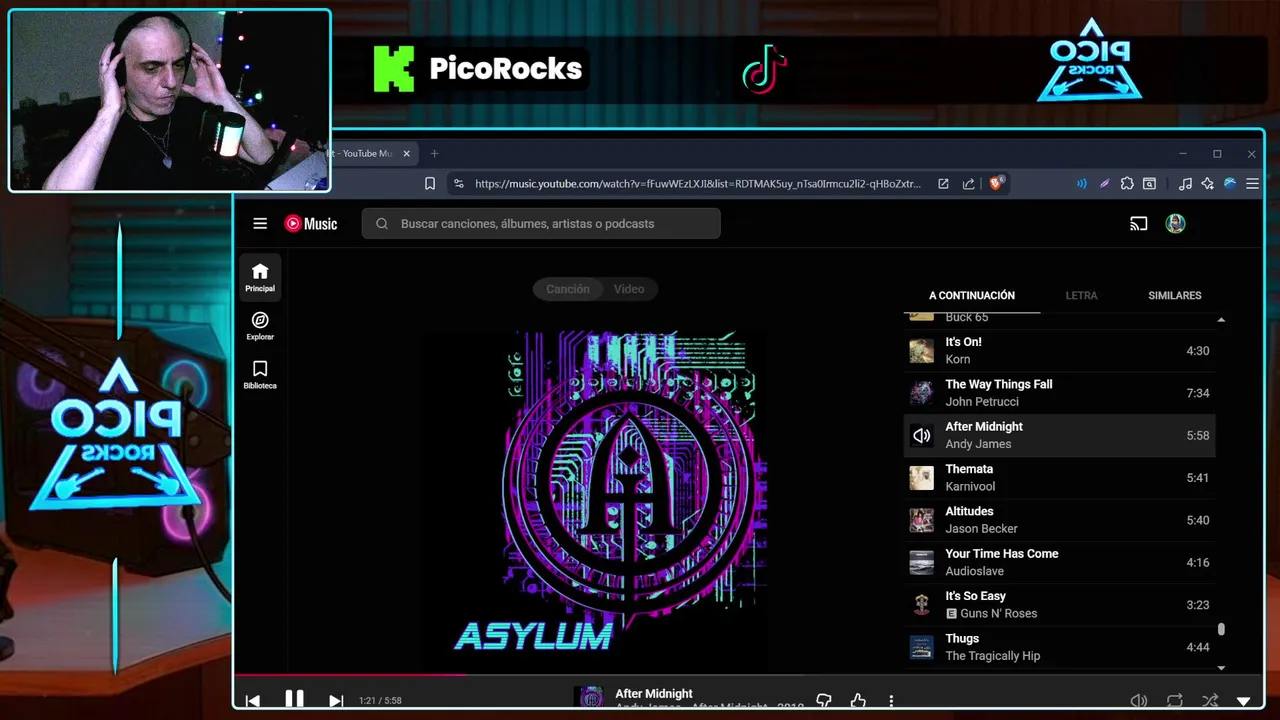Click the Brave Shields lion icon
The height and width of the screenshot is (720, 1280).
click(996, 183)
